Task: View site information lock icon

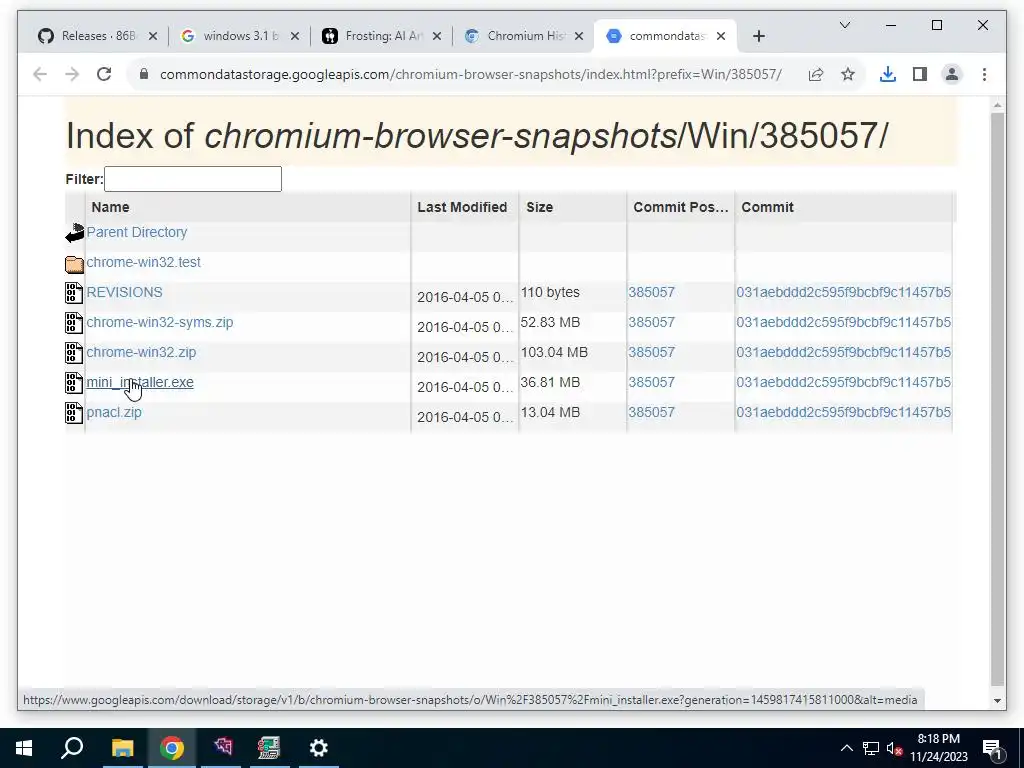Action: 144,74
